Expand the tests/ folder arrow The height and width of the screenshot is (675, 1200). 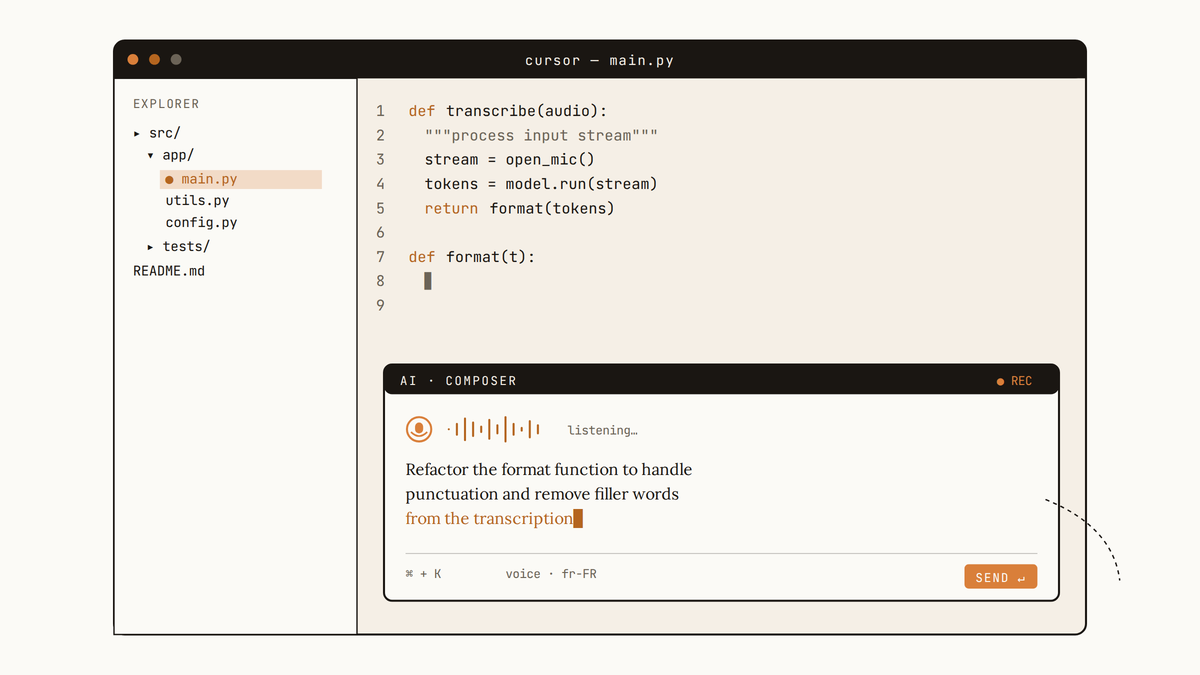point(151,247)
